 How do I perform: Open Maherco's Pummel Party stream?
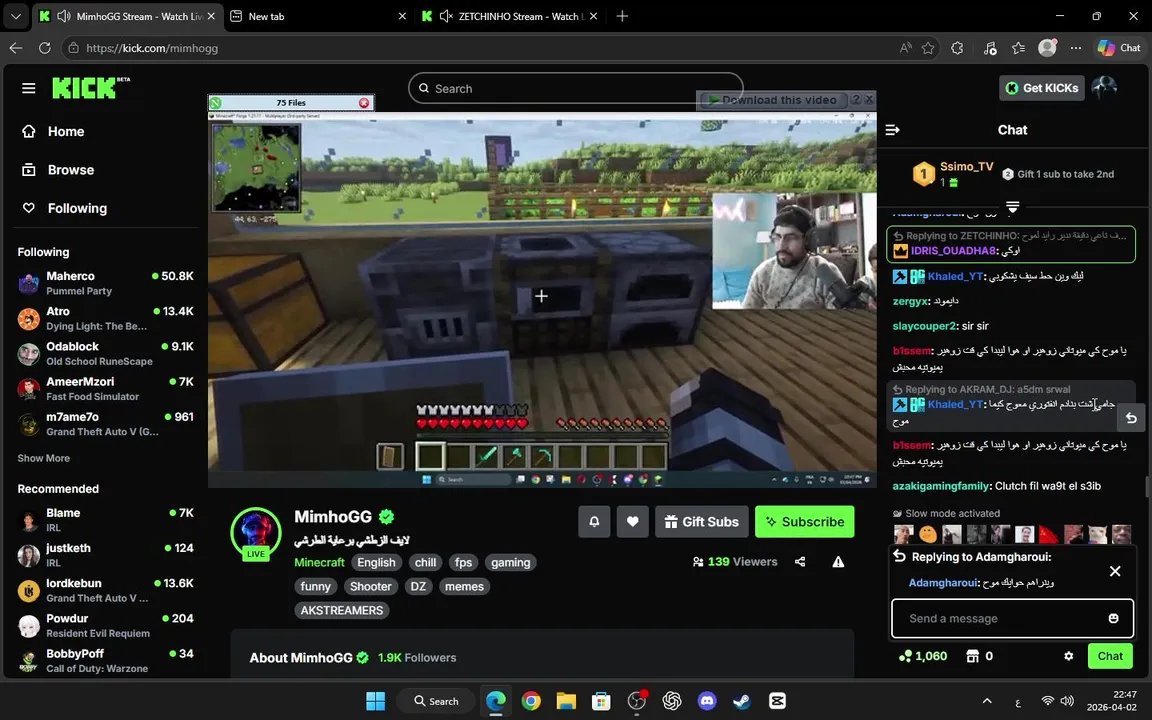[106, 283]
